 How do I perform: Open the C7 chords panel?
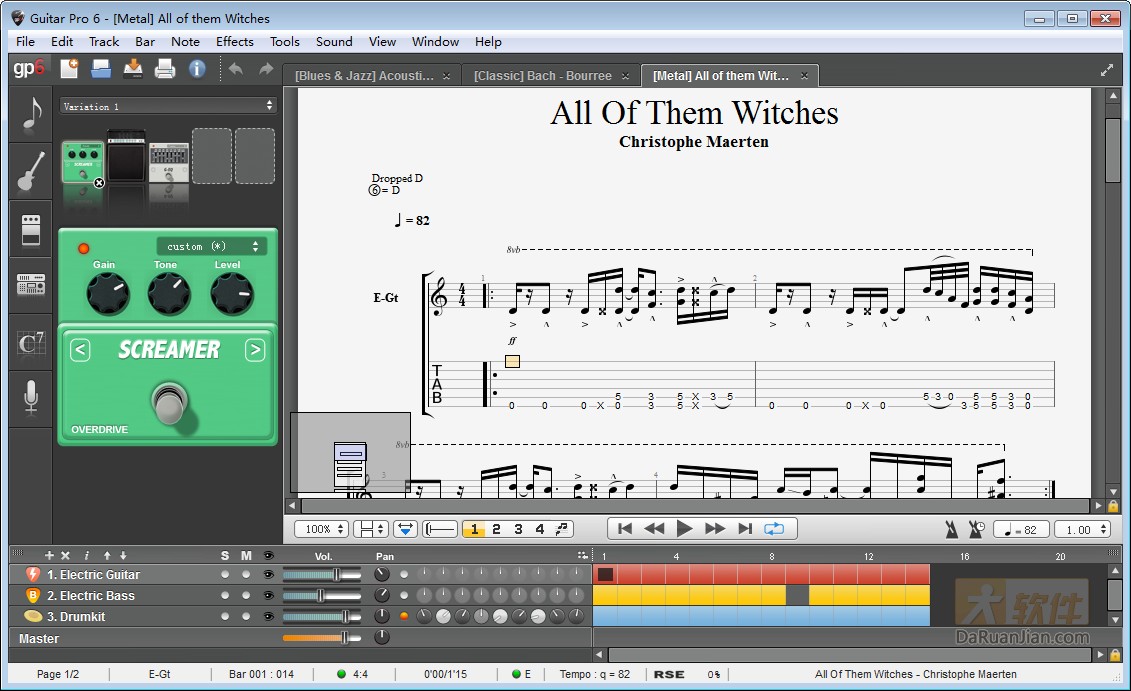point(30,343)
